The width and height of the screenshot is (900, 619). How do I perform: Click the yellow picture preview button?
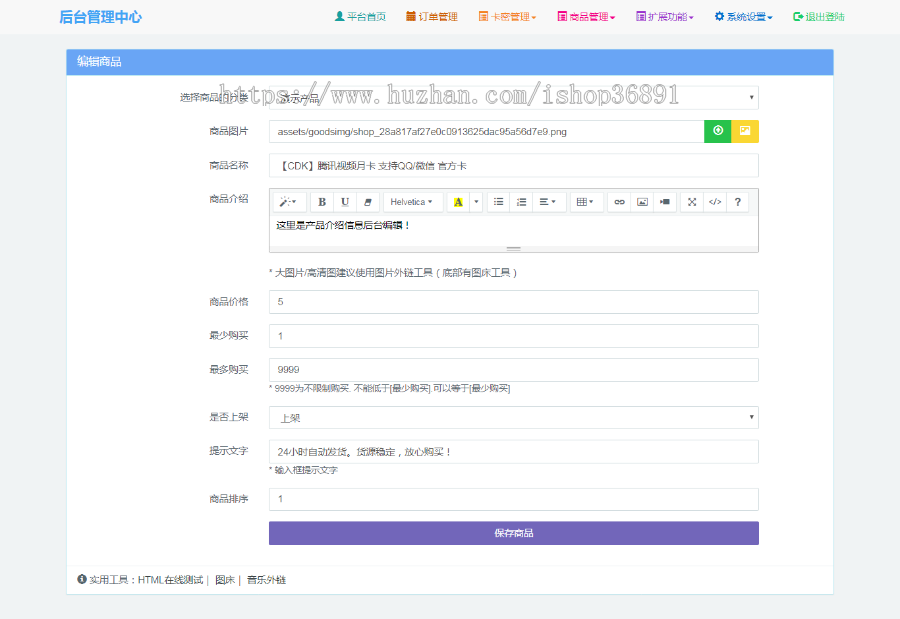point(745,131)
